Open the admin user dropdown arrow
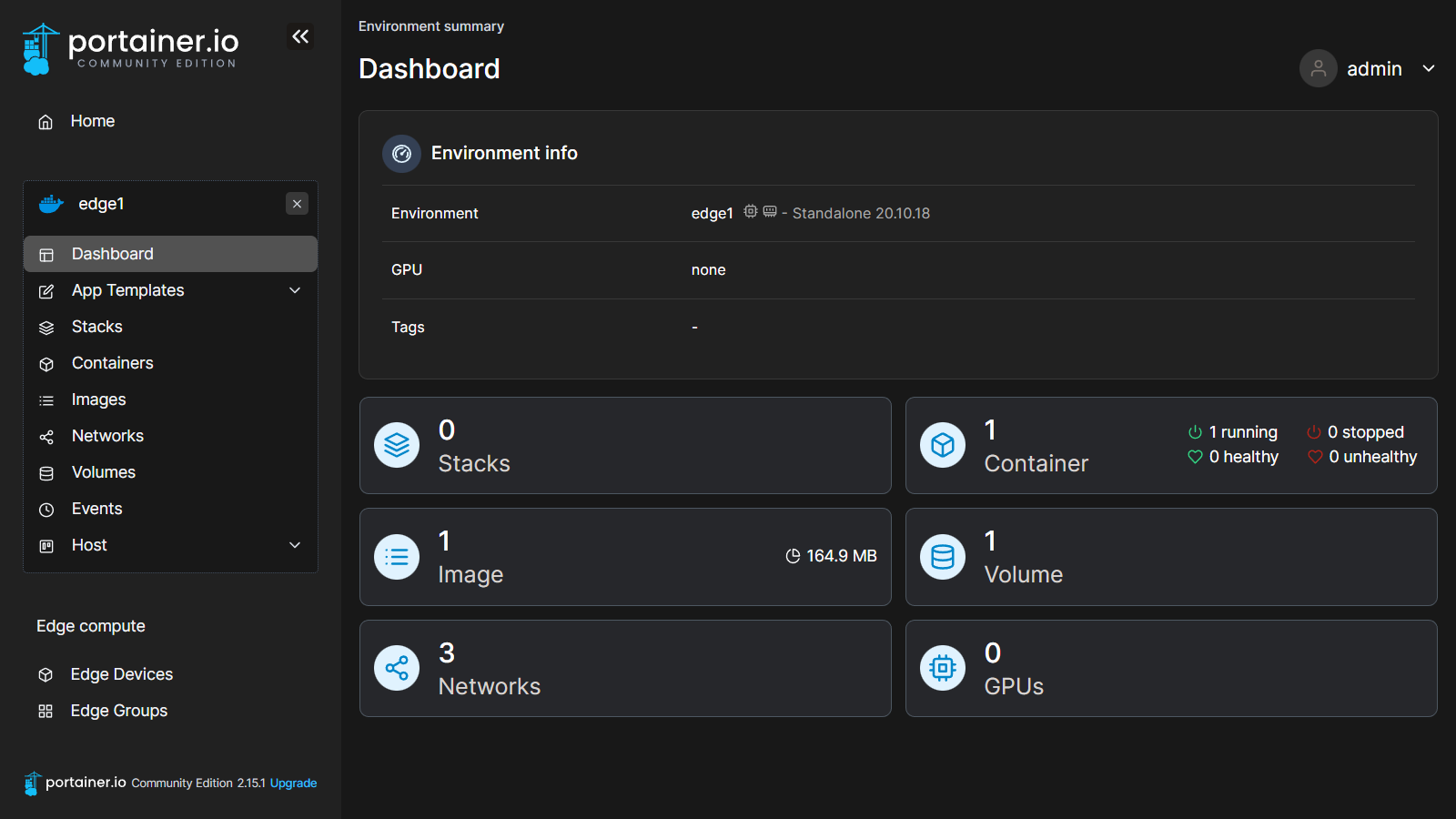Image resolution: width=1456 pixels, height=819 pixels. coord(1429,68)
